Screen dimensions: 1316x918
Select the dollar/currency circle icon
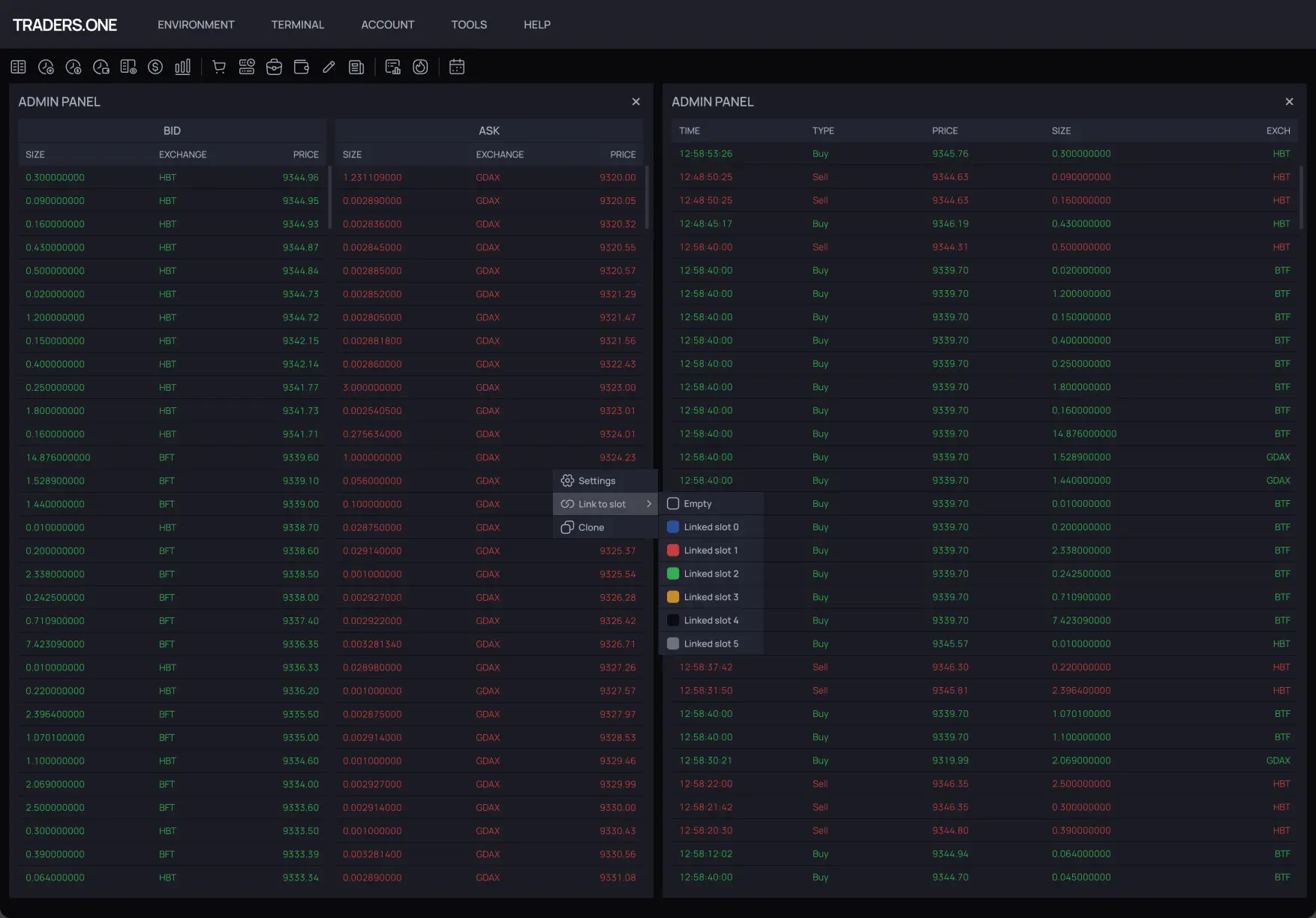coord(155,67)
